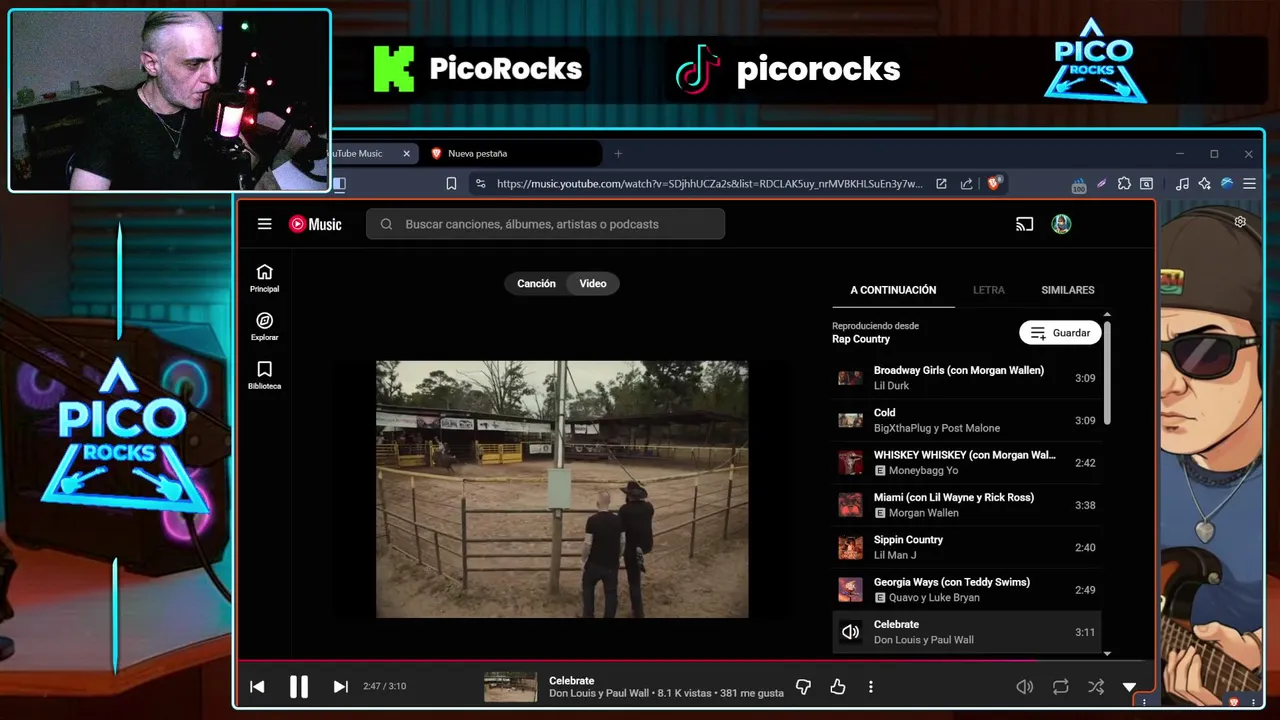Click the Moneybagg Yo artist link
The image size is (1280, 720).
923,470
